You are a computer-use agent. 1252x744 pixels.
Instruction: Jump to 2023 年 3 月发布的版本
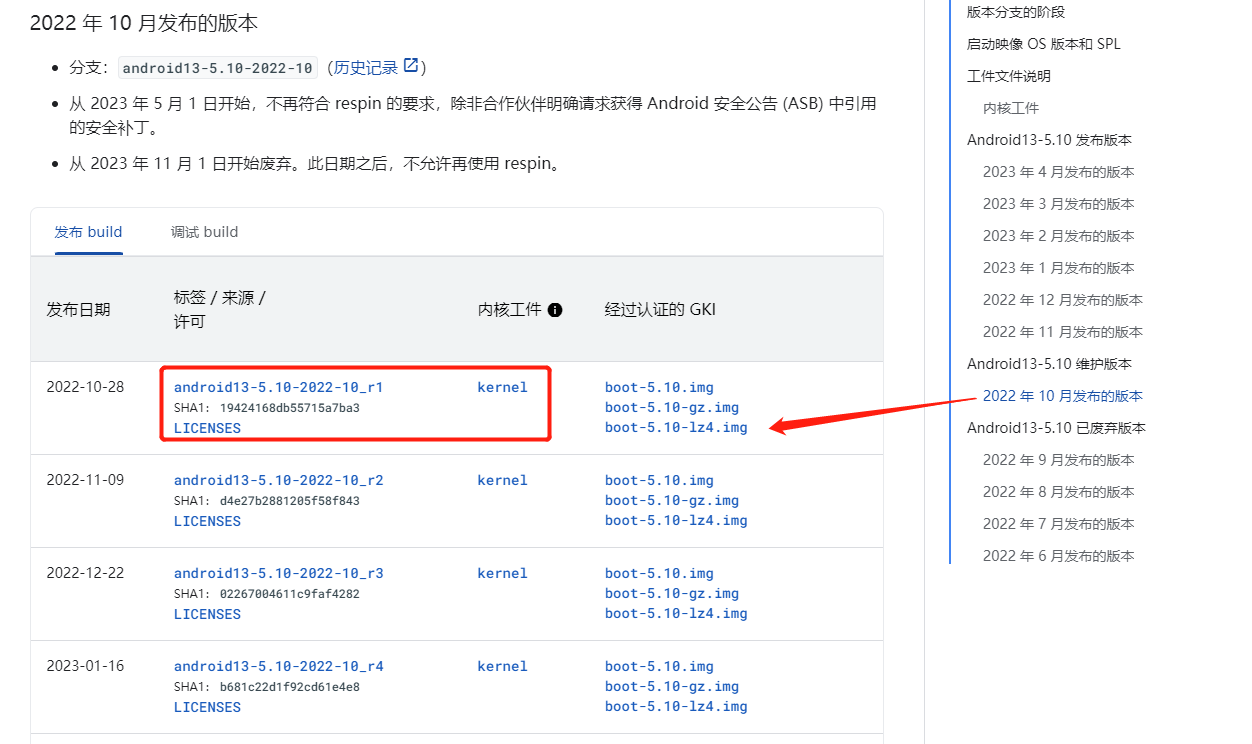1059,204
